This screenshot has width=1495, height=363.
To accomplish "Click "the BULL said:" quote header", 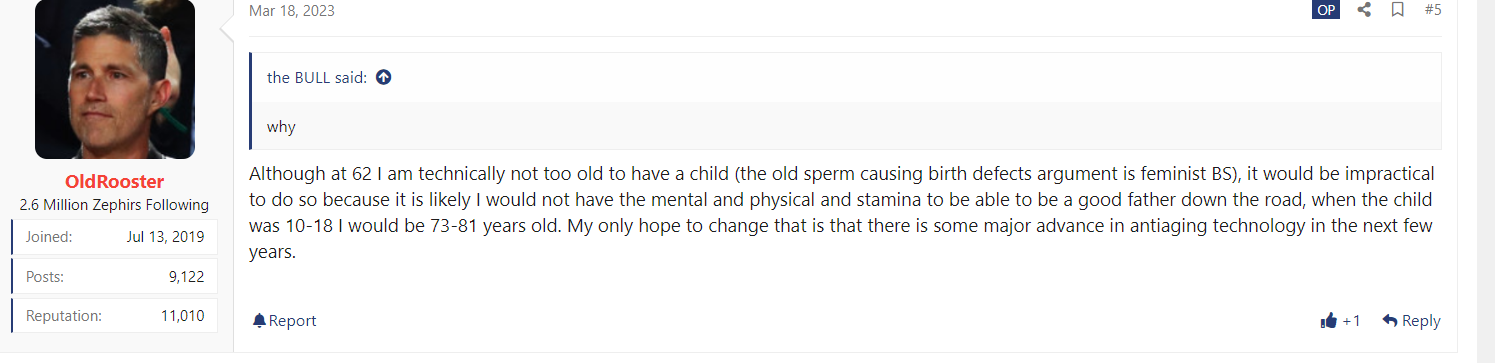I will (317, 78).
